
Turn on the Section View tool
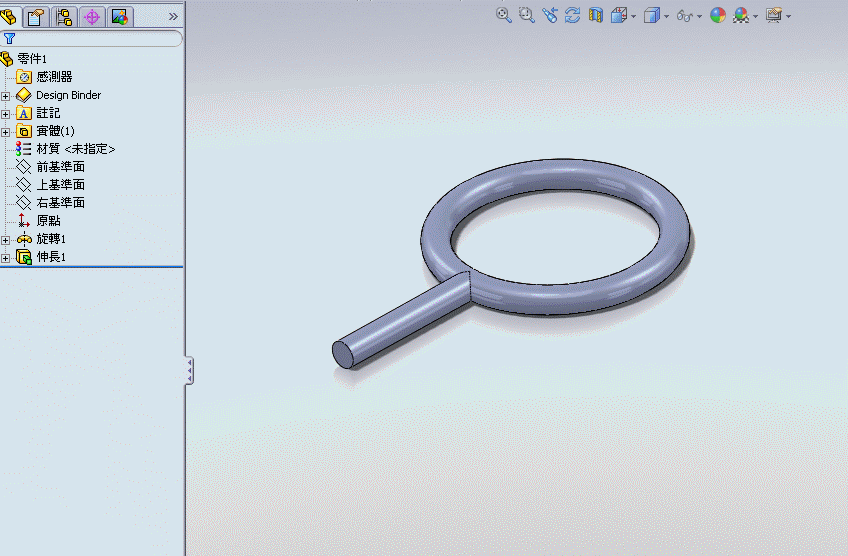(x=596, y=15)
